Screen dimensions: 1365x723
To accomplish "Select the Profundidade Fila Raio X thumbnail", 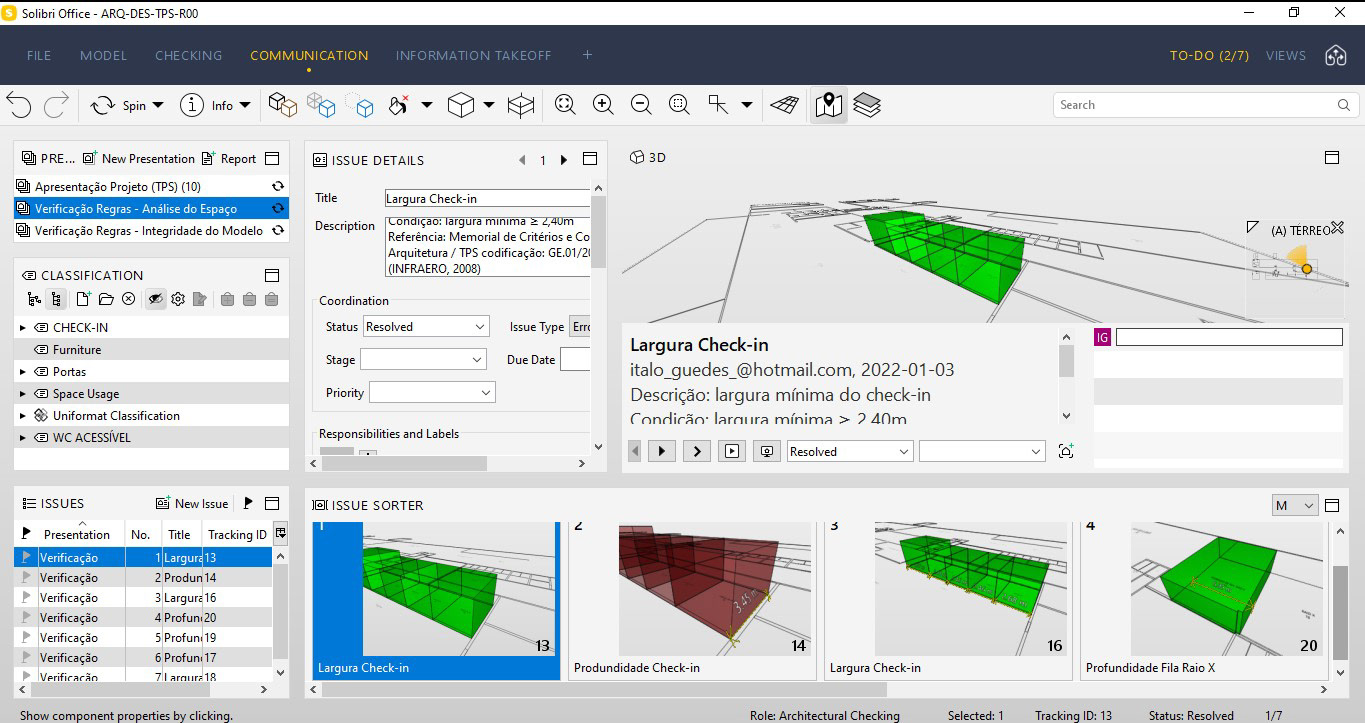I will (x=1204, y=600).
